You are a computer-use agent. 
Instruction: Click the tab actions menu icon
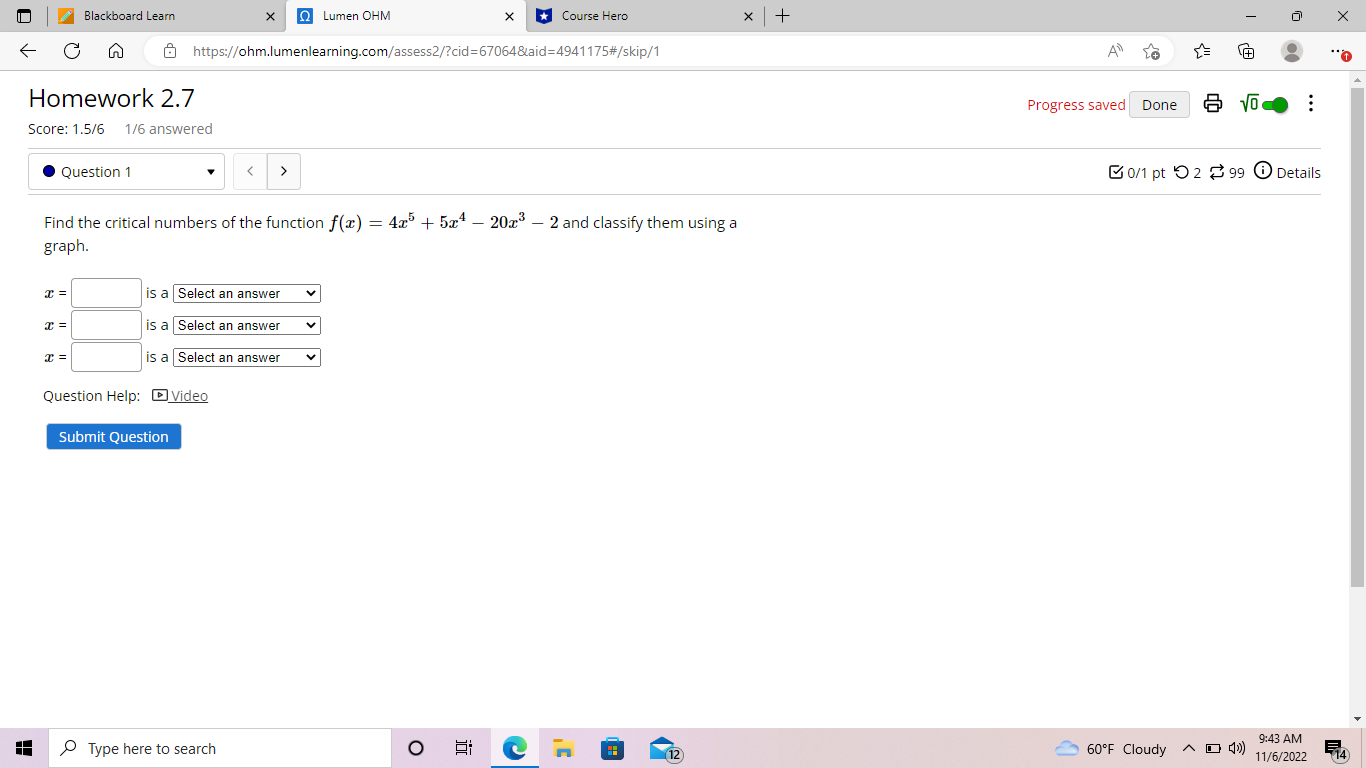coord(25,16)
